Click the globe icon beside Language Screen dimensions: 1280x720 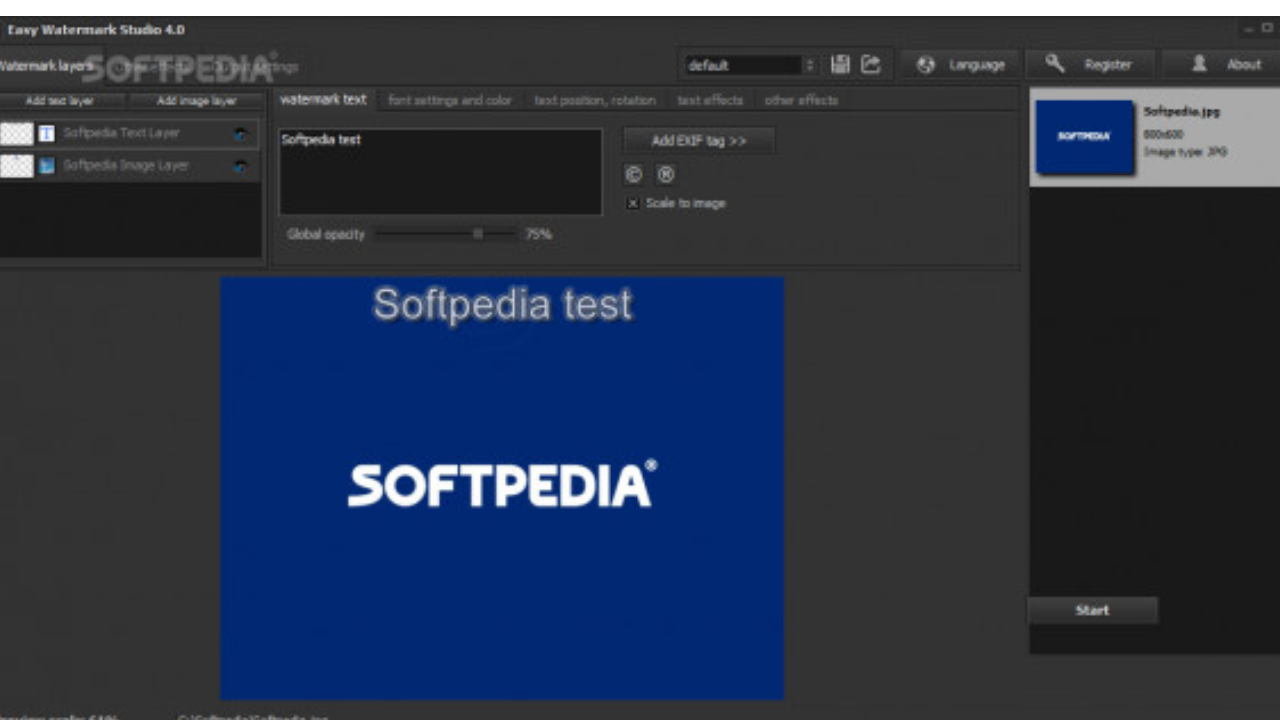click(926, 65)
